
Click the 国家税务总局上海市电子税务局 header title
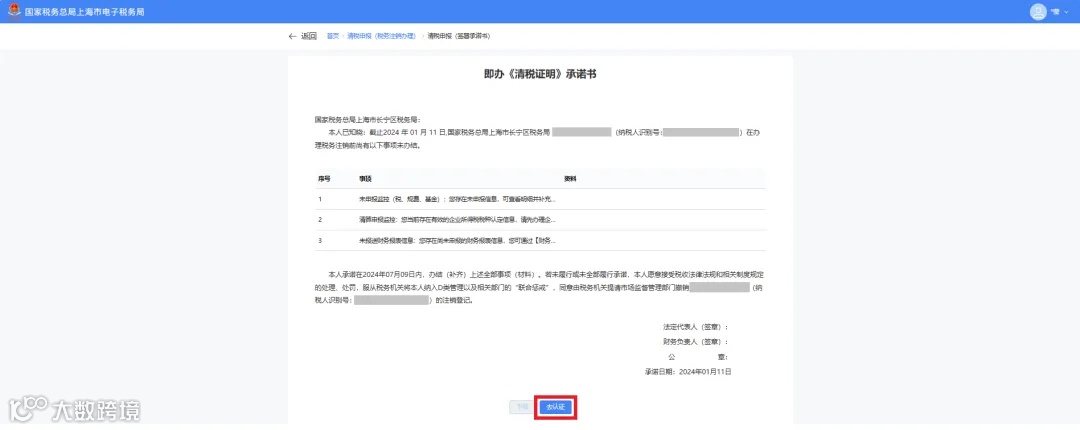(x=84, y=12)
